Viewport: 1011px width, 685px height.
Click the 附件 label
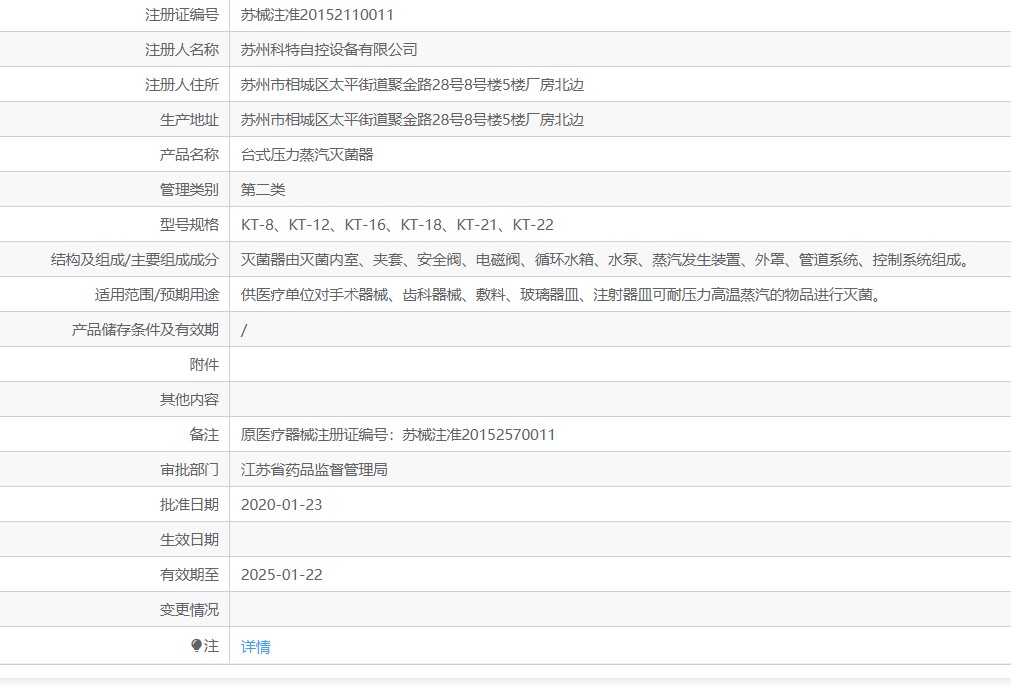(204, 364)
